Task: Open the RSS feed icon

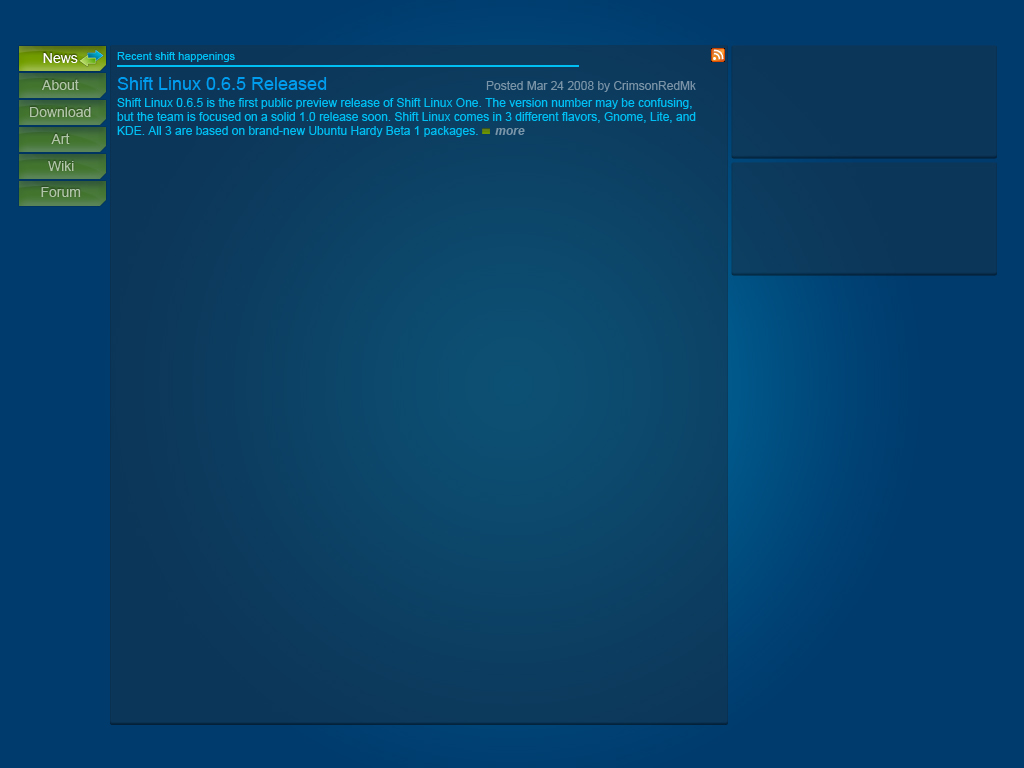Action: pyautogui.click(x=718, y=56)
